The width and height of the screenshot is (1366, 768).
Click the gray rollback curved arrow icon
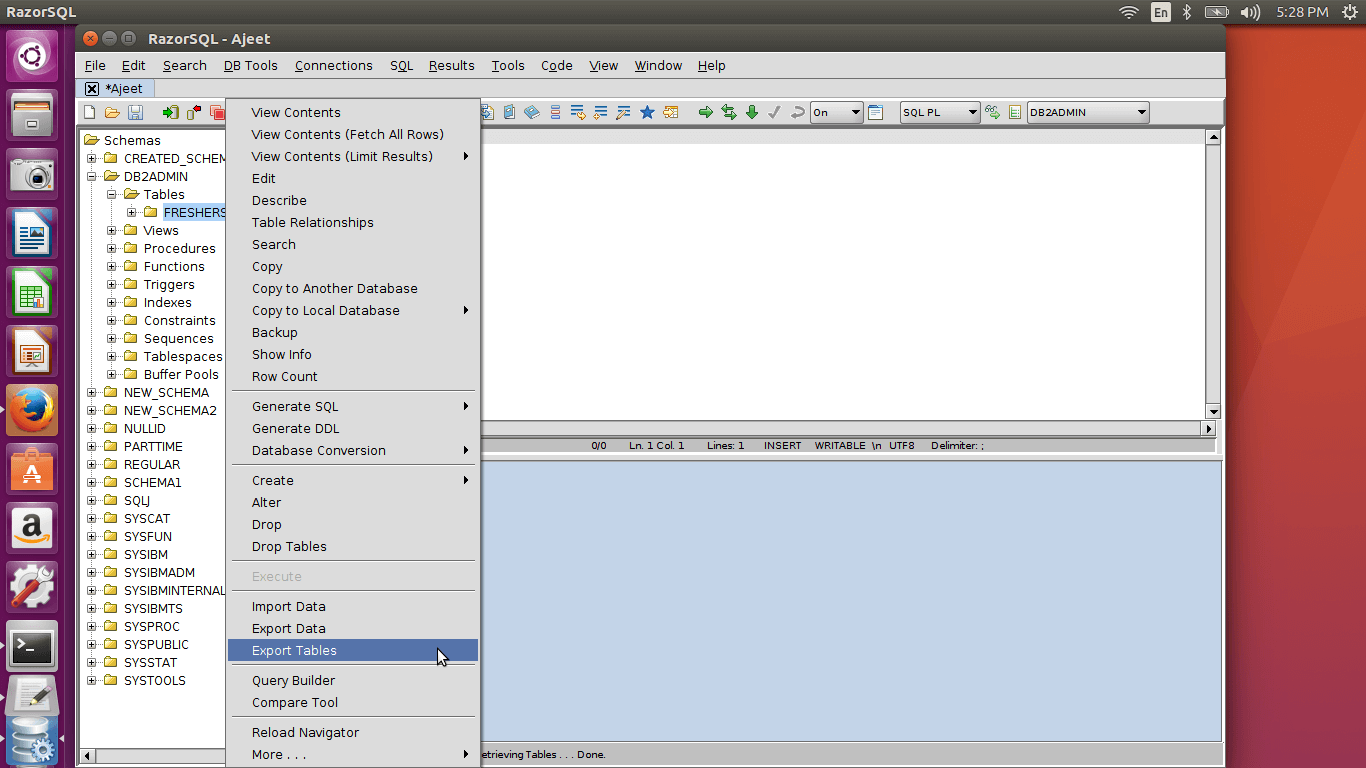(x=797, y=112)
